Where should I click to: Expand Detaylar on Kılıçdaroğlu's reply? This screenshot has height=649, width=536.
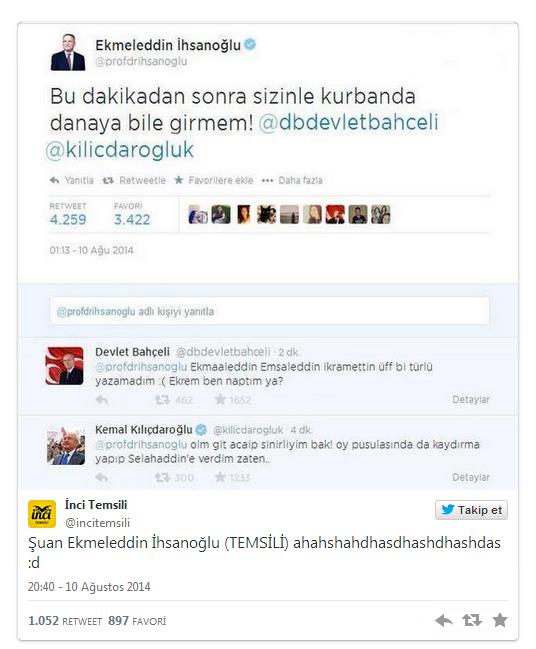tap(471, 478)
